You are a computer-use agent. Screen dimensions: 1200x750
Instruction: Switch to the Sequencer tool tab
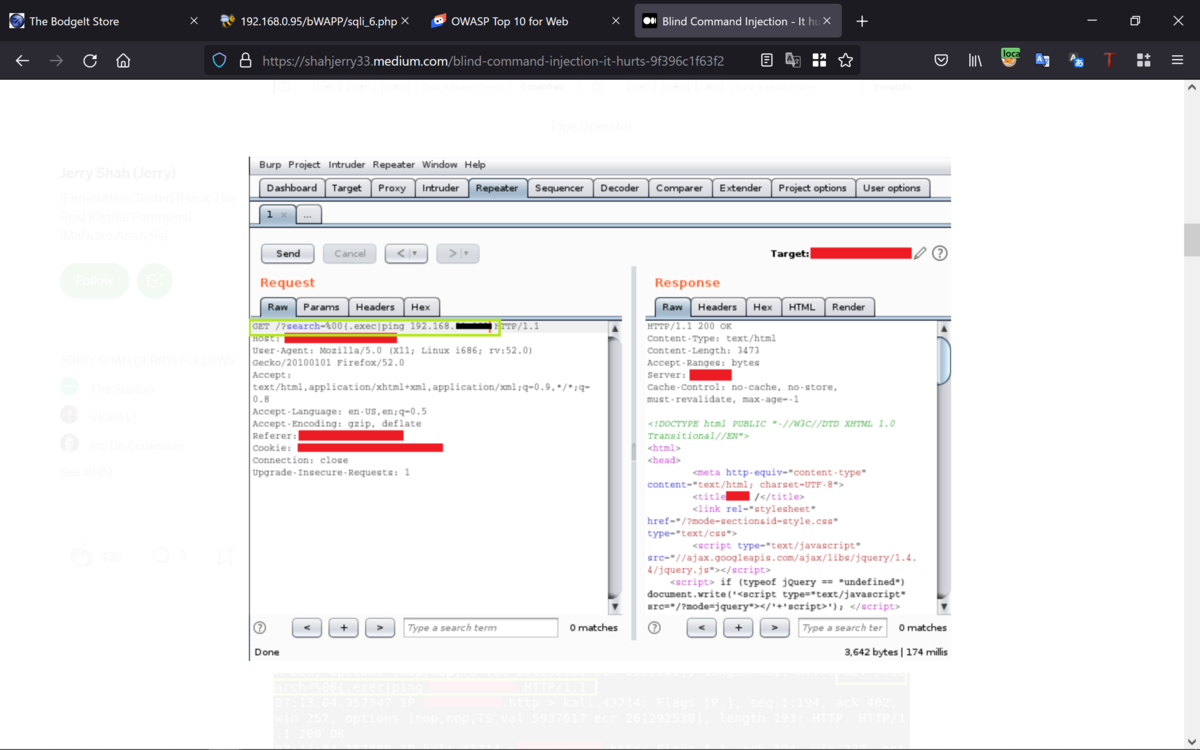559,188
